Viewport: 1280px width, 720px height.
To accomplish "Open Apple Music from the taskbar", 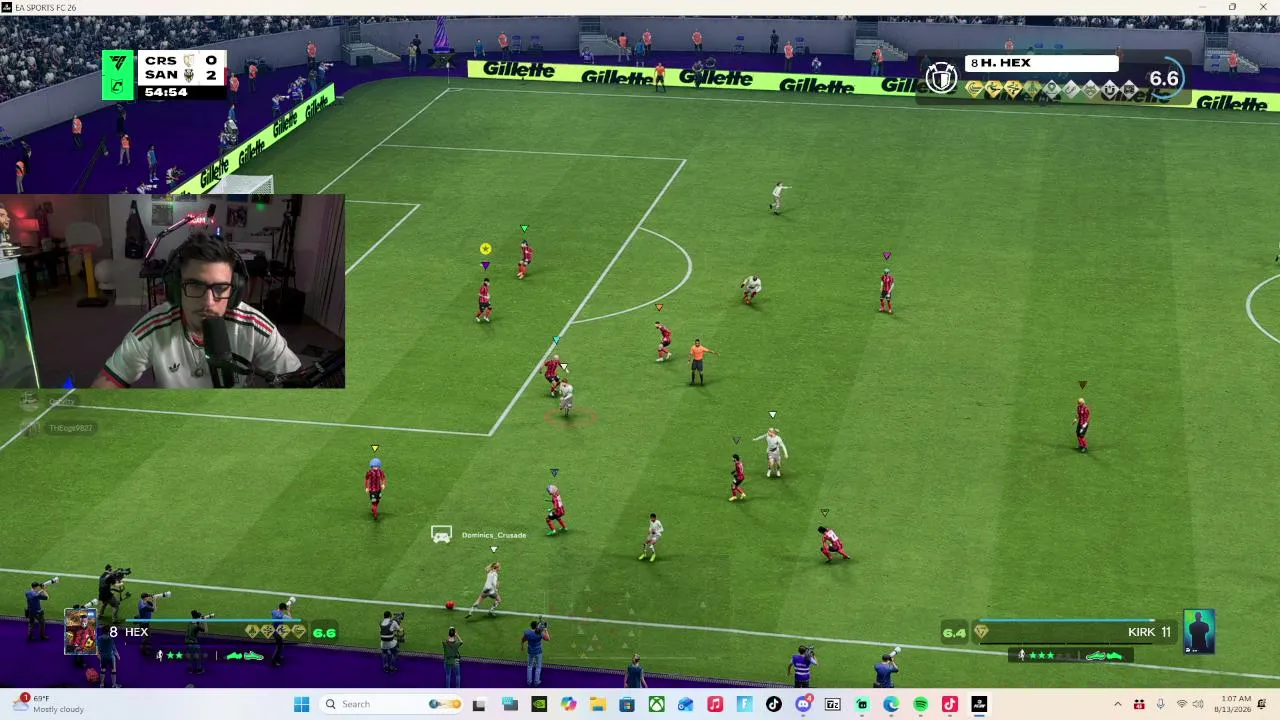I will tap(715, 704).
